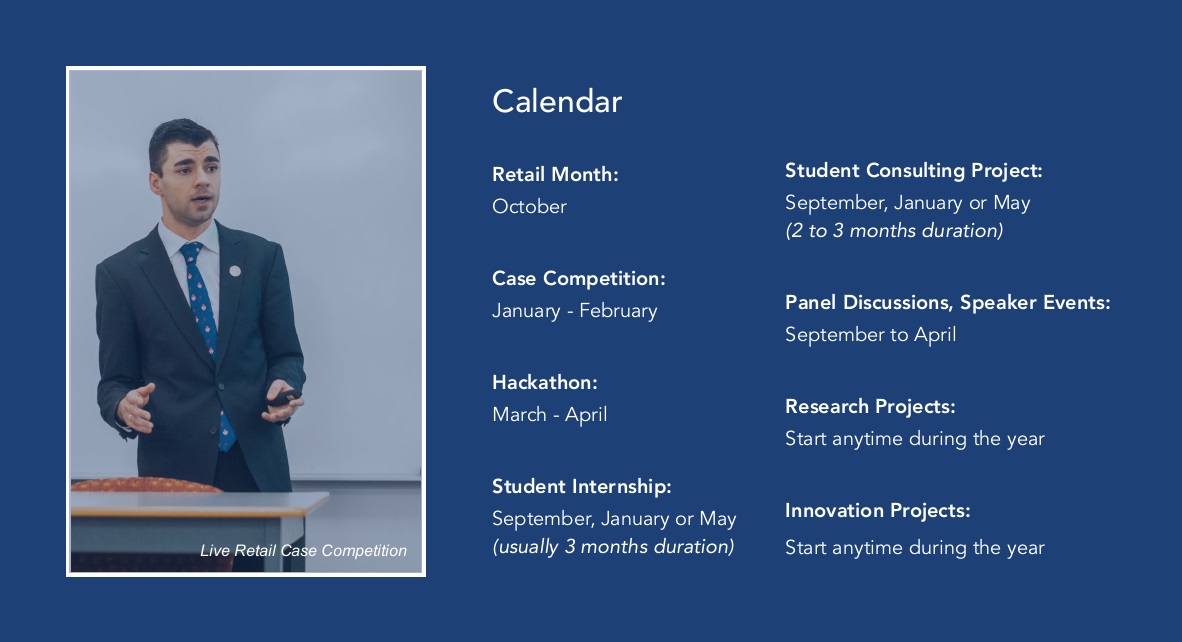Click the 'Student Internship:' heading

click(x=581, y=486)
